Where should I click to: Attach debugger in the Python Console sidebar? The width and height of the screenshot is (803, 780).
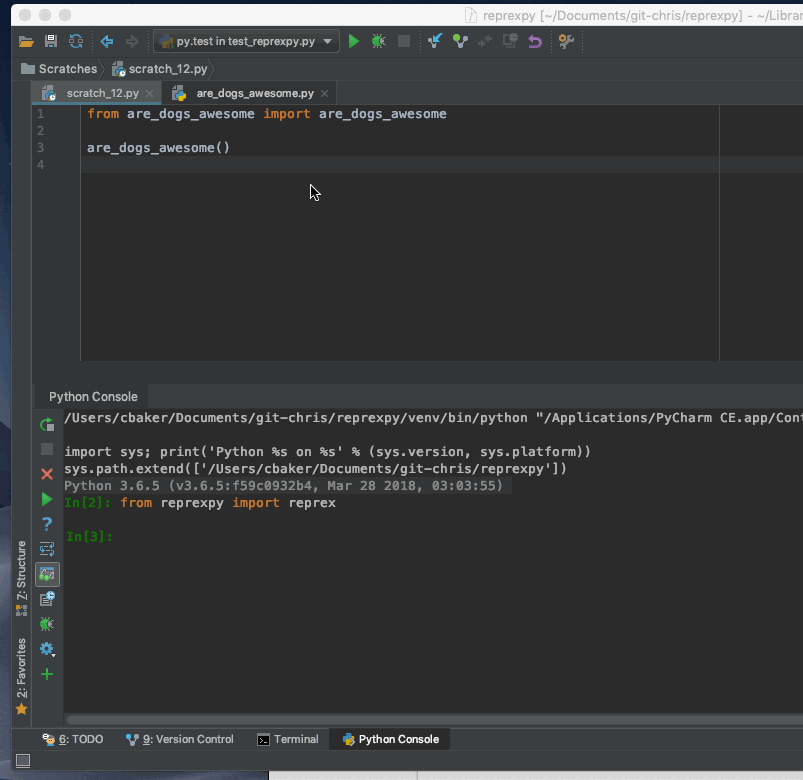tap(47, 624)
